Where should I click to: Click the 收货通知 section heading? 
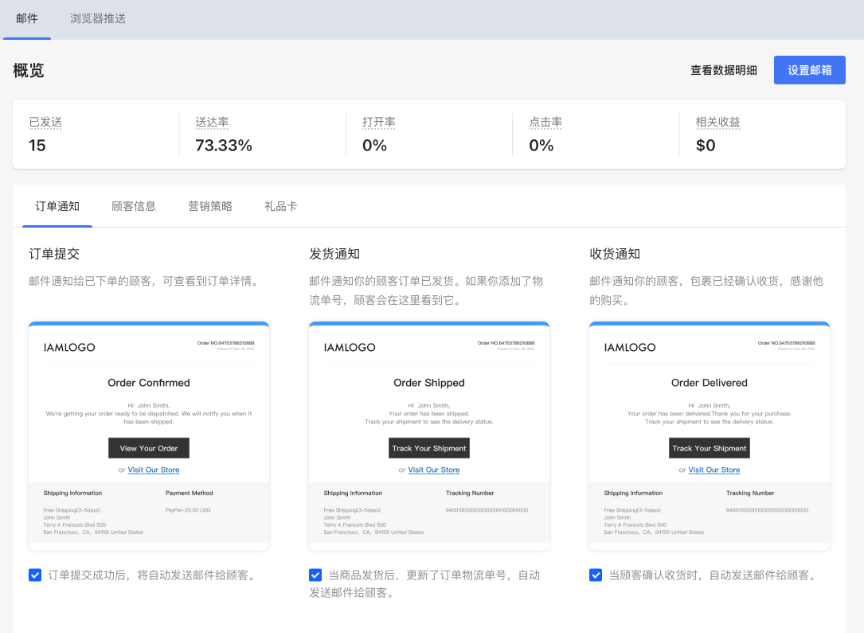[x=615, y=254]
